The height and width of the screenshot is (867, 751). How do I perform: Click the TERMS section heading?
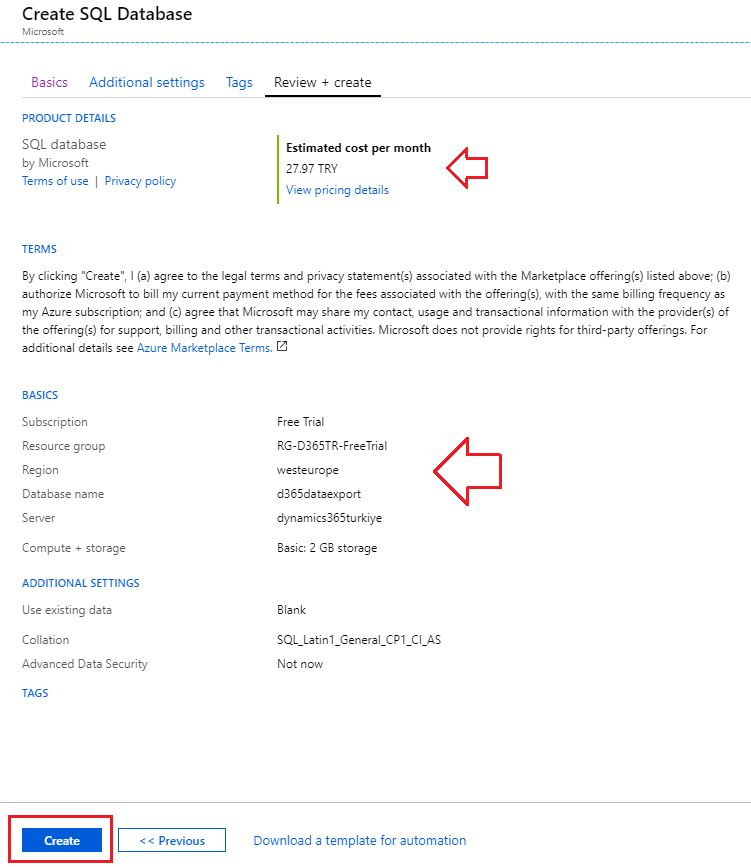39,249
